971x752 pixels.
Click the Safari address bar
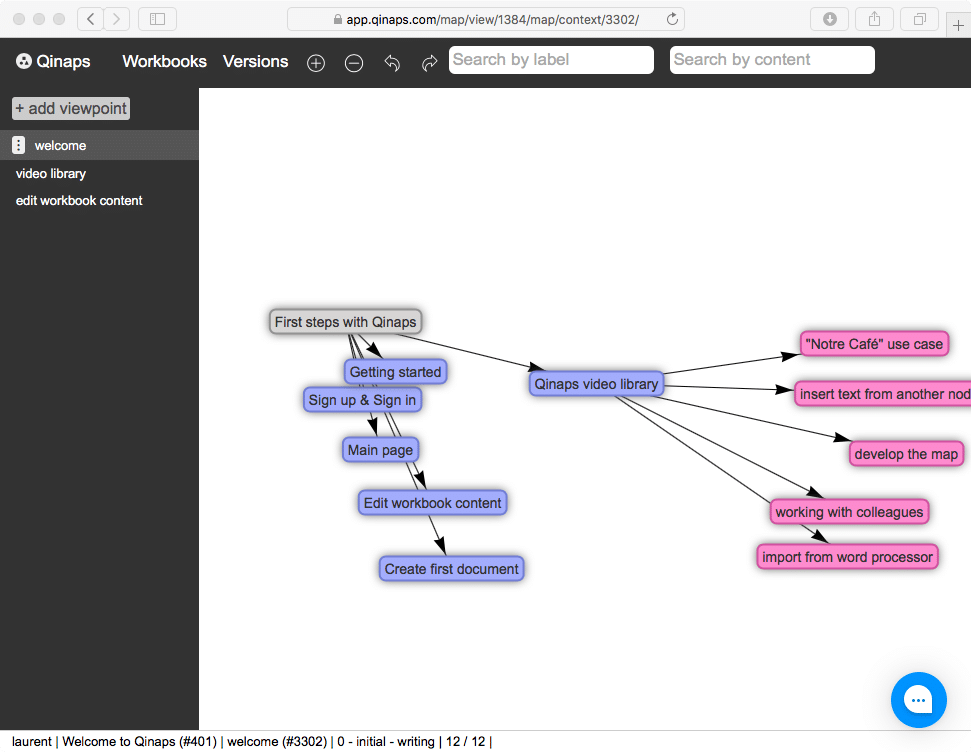pos(486,19)
